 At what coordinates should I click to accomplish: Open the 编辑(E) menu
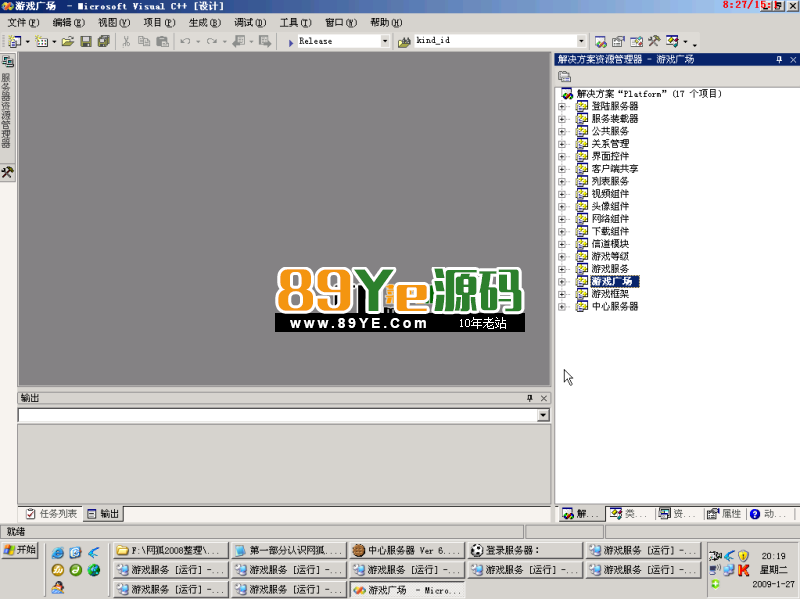[68, 23]
